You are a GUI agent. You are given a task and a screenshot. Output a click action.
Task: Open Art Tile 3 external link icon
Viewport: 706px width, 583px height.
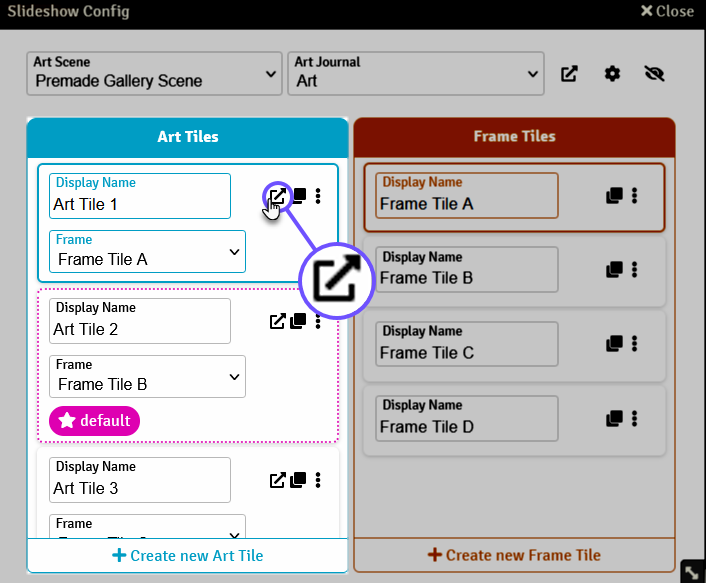tap(277, 480)
